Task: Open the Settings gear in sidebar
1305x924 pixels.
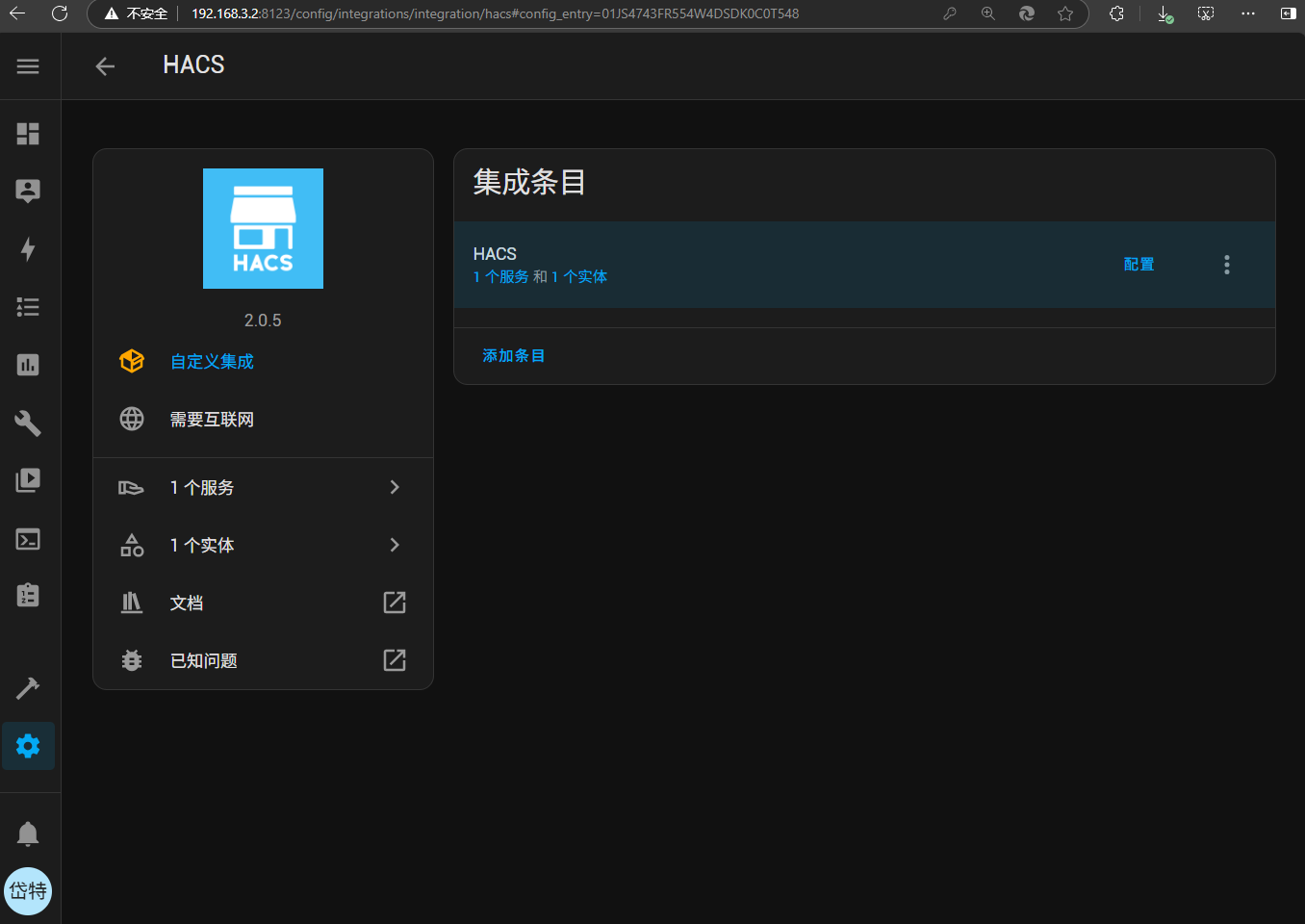Action: (28, 746)
